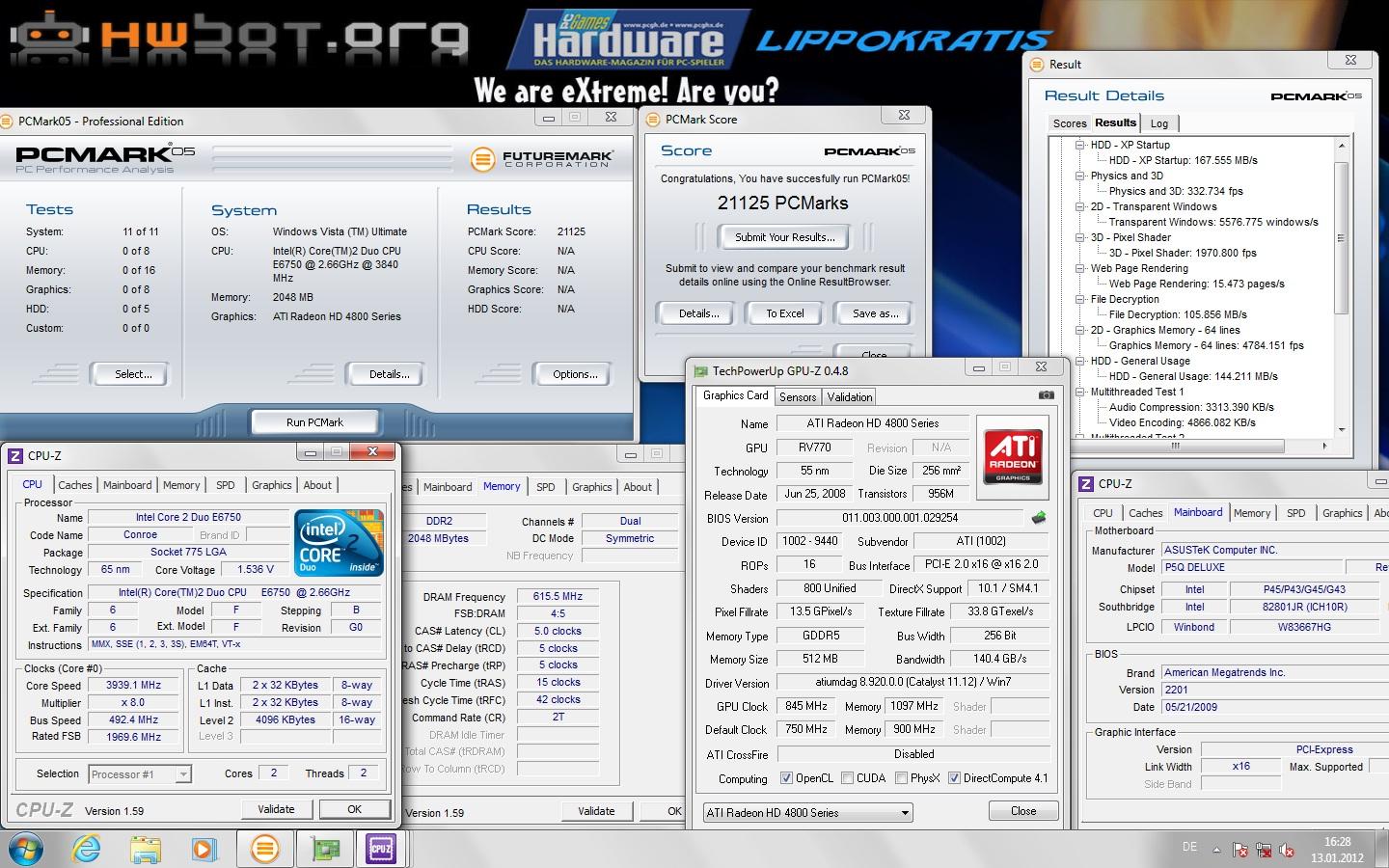Switch to CPU-Z purple taskbar icon
This screenshot has width=1389, height=868.
[x=381, y=849]
